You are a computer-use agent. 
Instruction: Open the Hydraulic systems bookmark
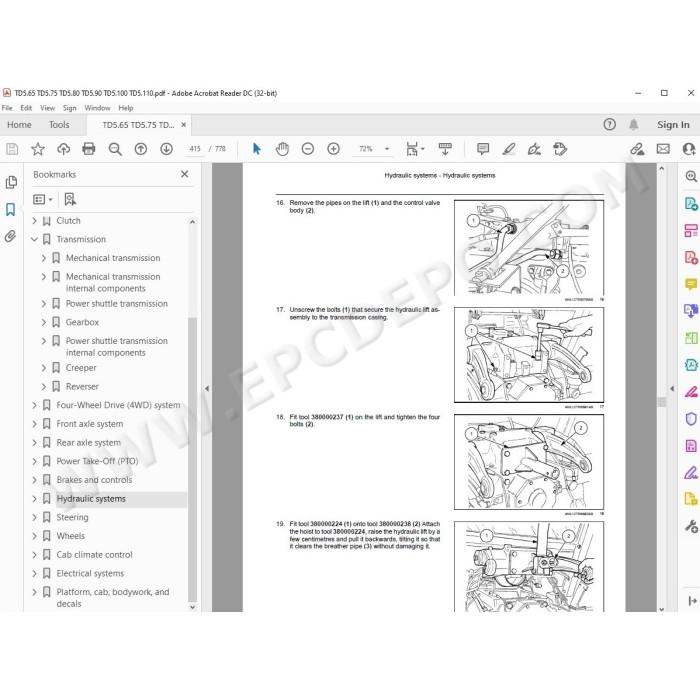pos(91,499)
